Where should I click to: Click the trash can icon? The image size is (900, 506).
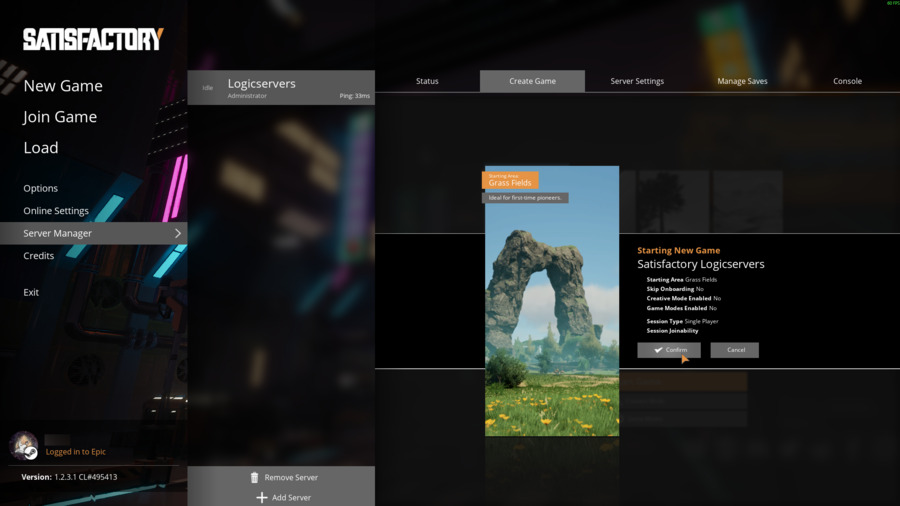(x=254, y=477)
